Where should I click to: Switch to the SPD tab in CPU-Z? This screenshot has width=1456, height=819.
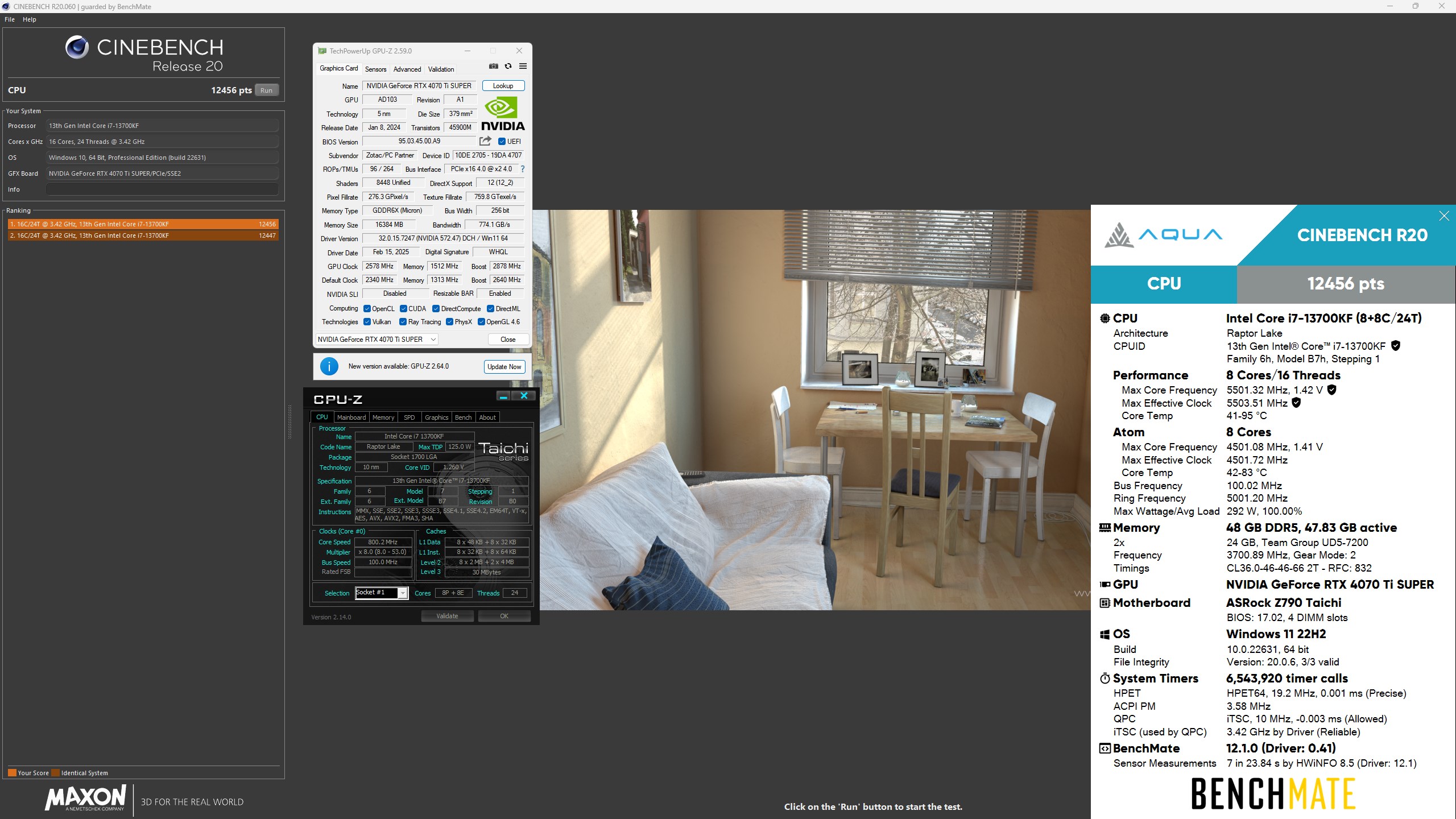pyautogui.click(x=409, y=417)
